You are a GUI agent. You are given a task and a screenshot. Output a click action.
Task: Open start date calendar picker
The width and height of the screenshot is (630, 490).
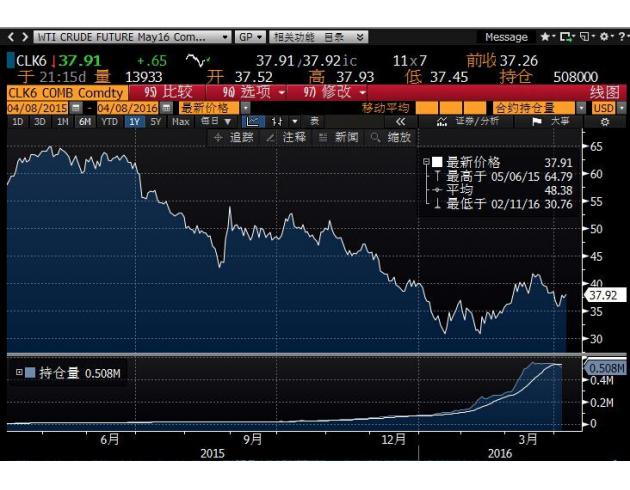pyautogui.click(x=76, y=107)
